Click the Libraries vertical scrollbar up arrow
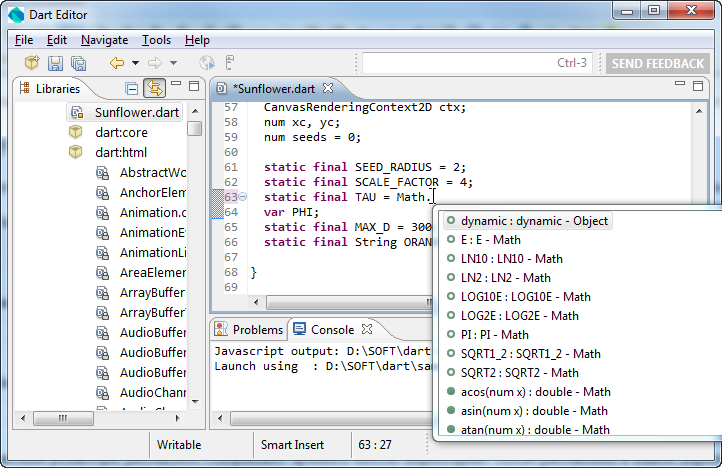Image resolution: width=722 pixels, height=468 pixels. pos(195,111)
